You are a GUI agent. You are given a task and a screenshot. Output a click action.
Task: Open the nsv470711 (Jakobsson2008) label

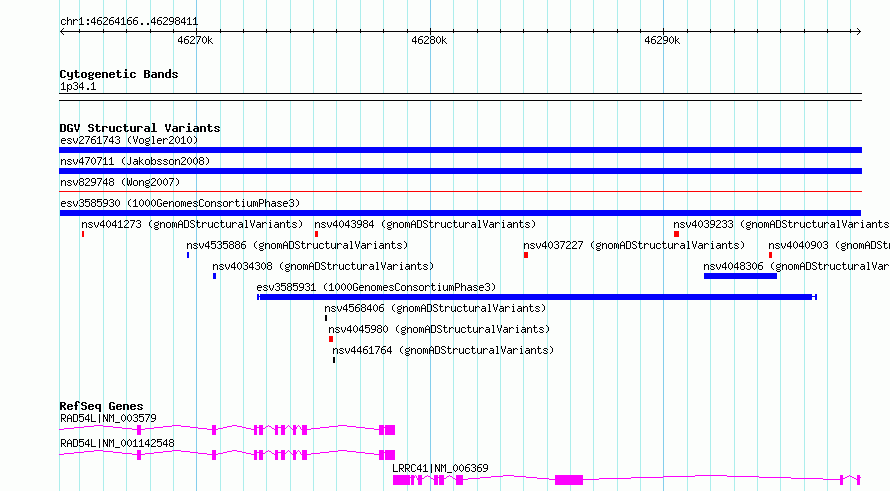pyautogui.click(x=135, y=161)
